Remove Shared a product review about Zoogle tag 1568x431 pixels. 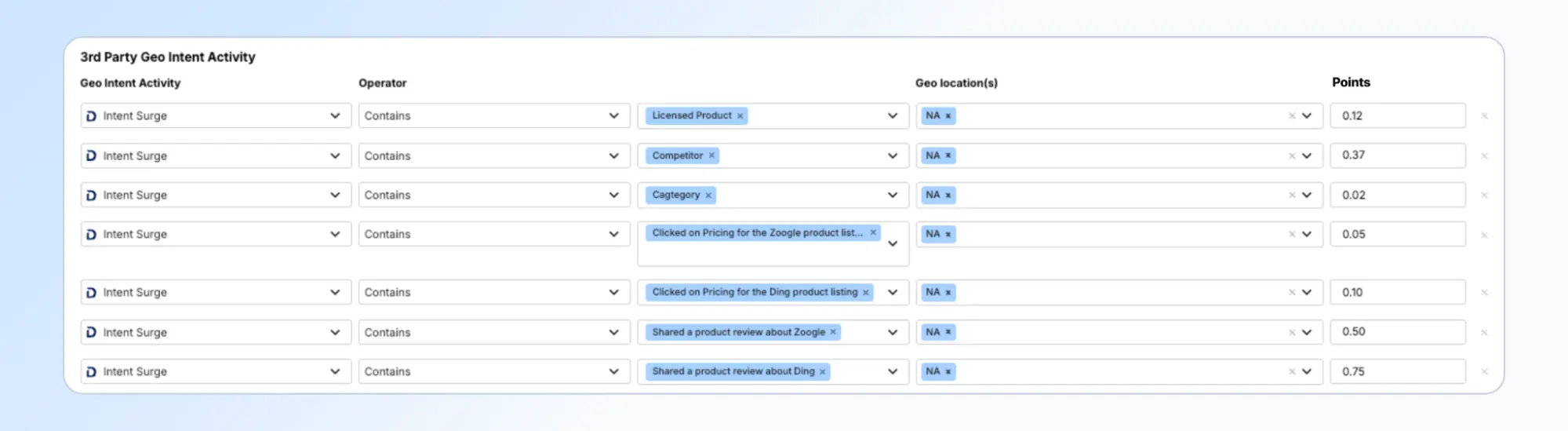click(833, 332)
